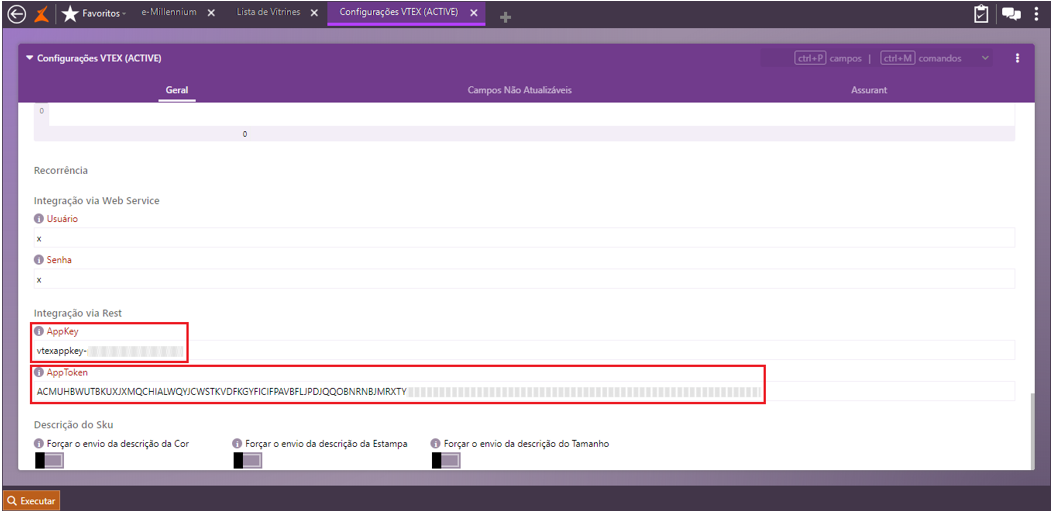Toggle Forçar o envio da descrição da Estampa
The image size is (1053, 528).
coord(247,460)
